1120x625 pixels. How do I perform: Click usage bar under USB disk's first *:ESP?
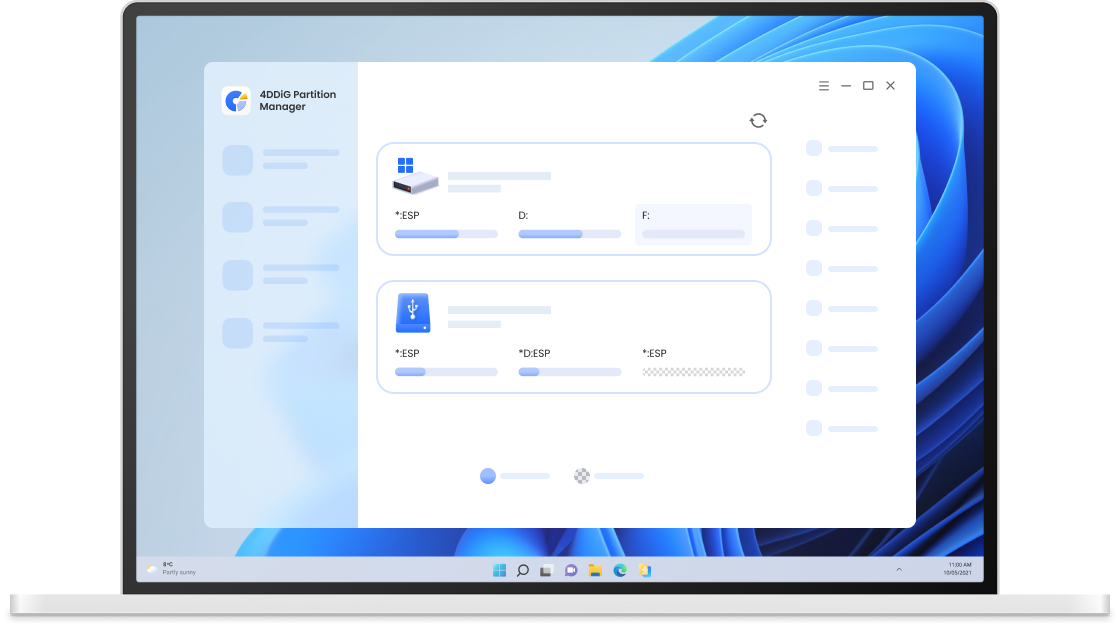446,372
